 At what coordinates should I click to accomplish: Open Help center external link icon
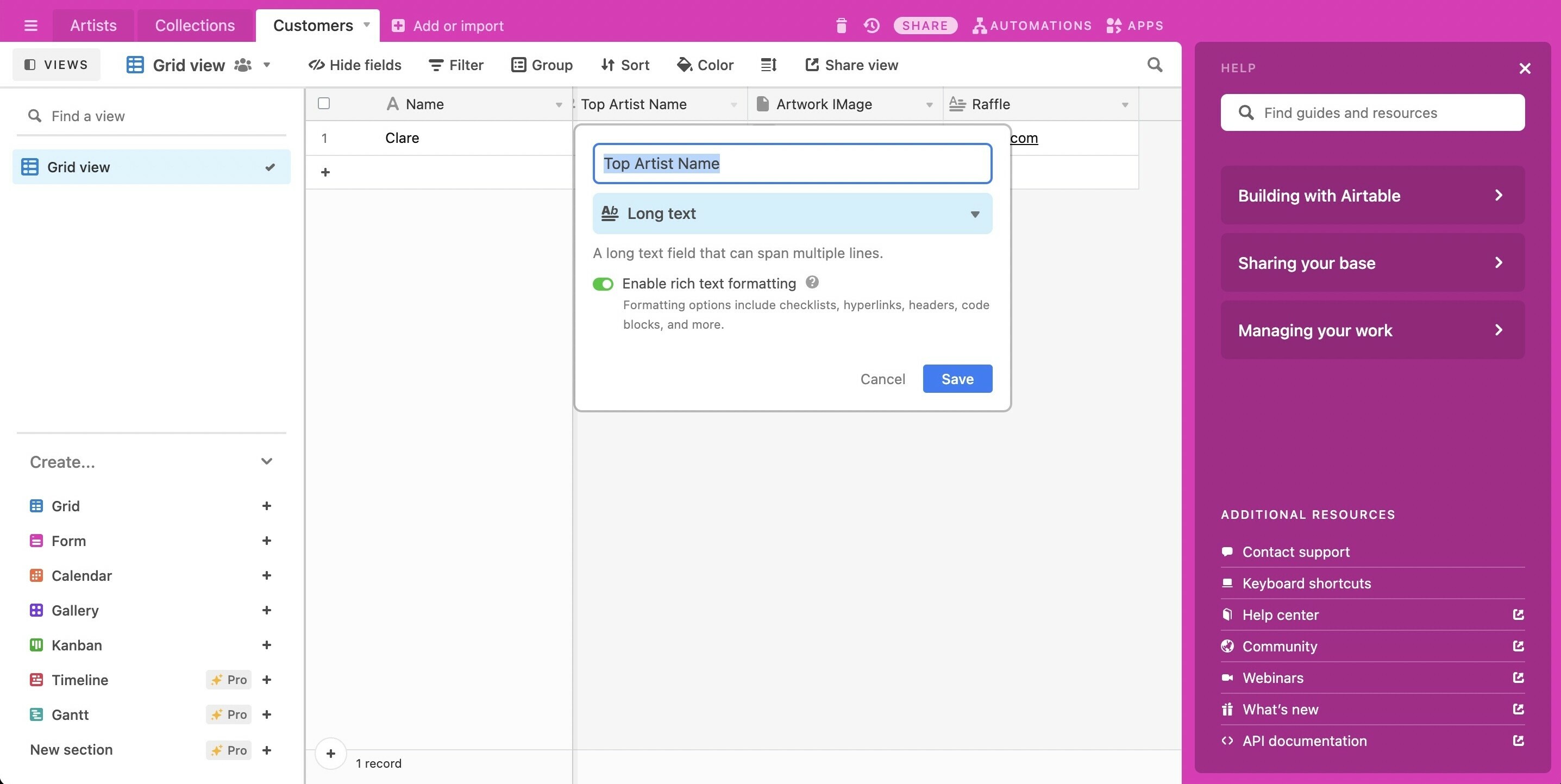point(1519,614)
